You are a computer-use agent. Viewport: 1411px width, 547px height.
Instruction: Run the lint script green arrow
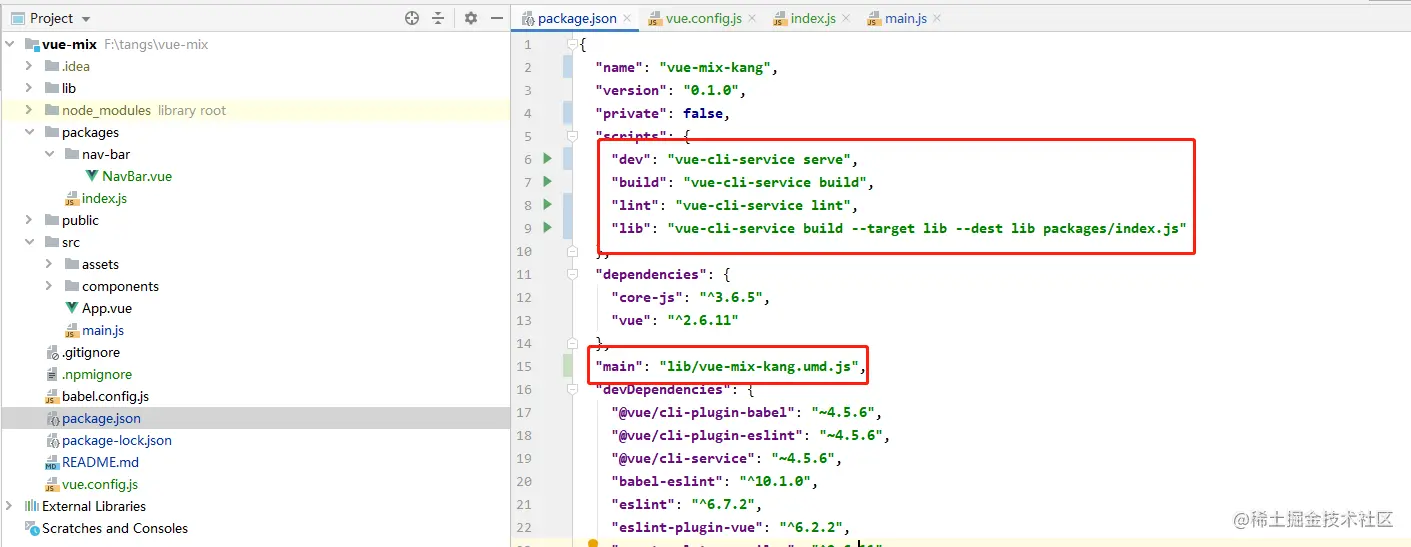click(547, 205)
